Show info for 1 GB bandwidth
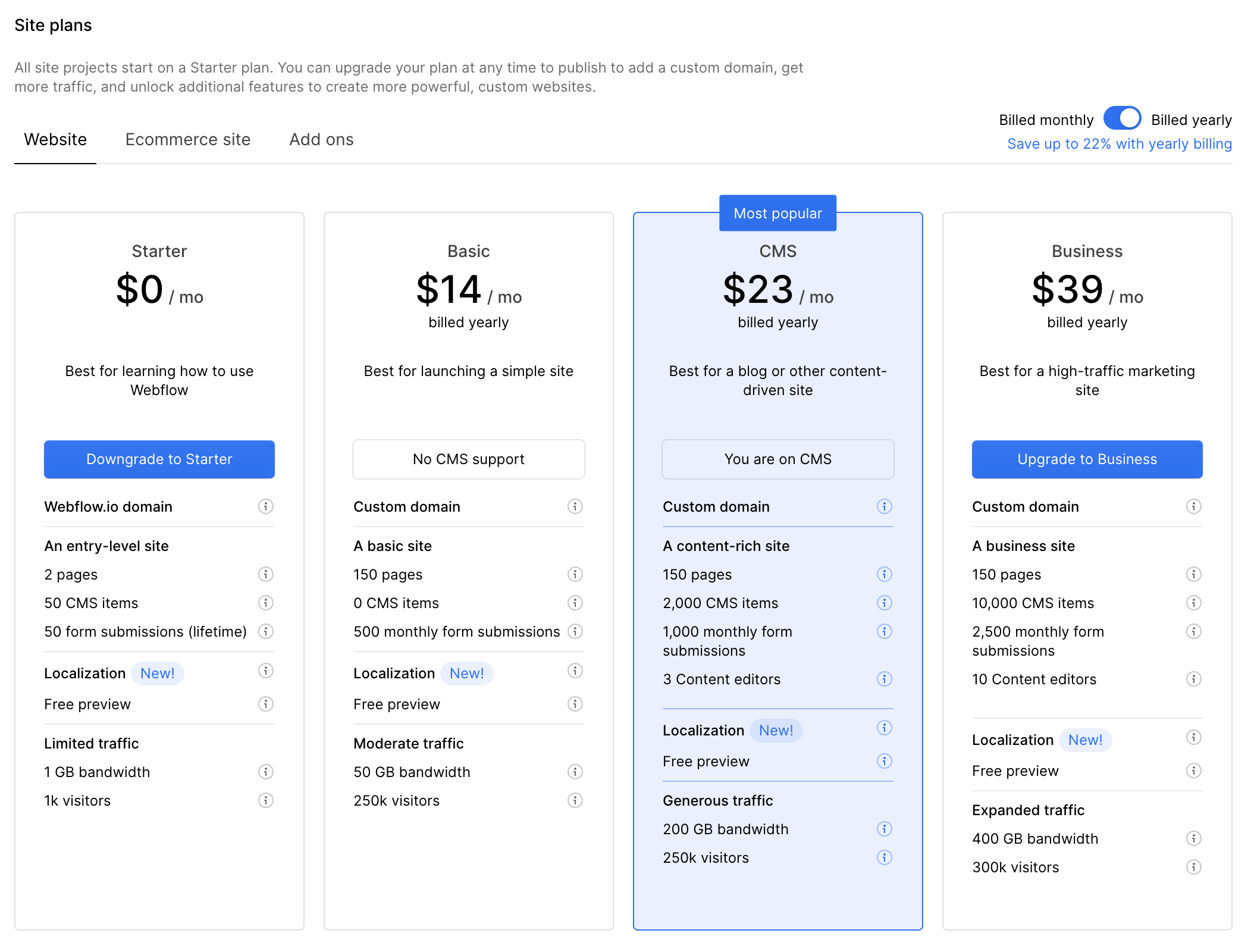This screenshot has height=952, width=1254. (266, 772)
